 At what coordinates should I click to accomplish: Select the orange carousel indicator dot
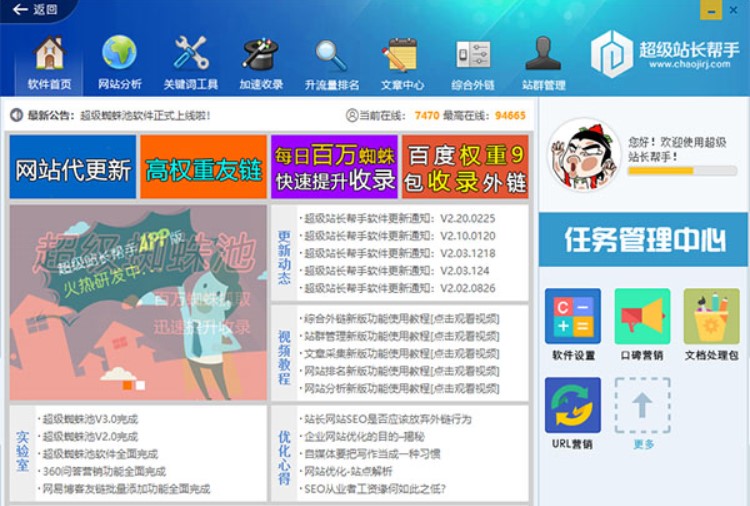(127, 385)
